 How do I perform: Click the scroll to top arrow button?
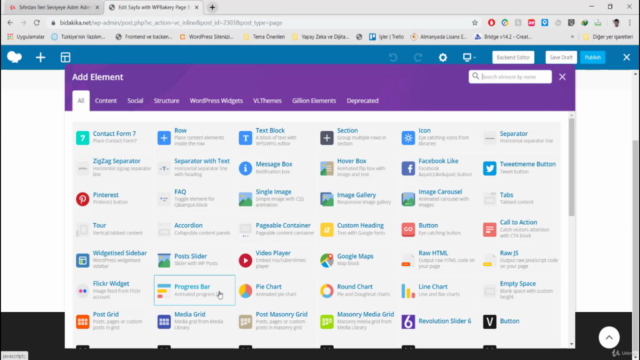(609, 338)
